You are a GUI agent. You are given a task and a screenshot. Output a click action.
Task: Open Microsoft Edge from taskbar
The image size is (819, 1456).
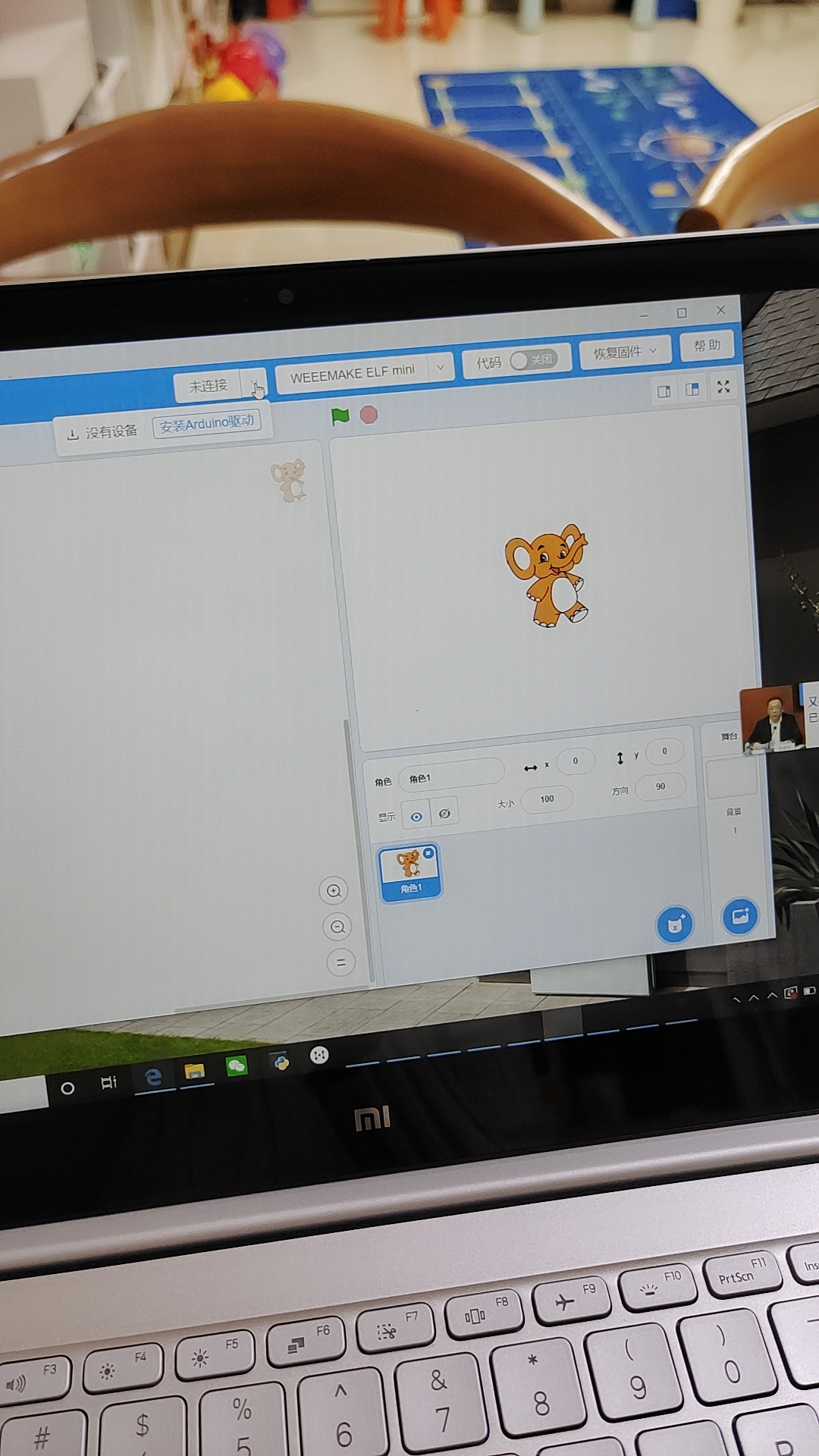pos(154,1077)
